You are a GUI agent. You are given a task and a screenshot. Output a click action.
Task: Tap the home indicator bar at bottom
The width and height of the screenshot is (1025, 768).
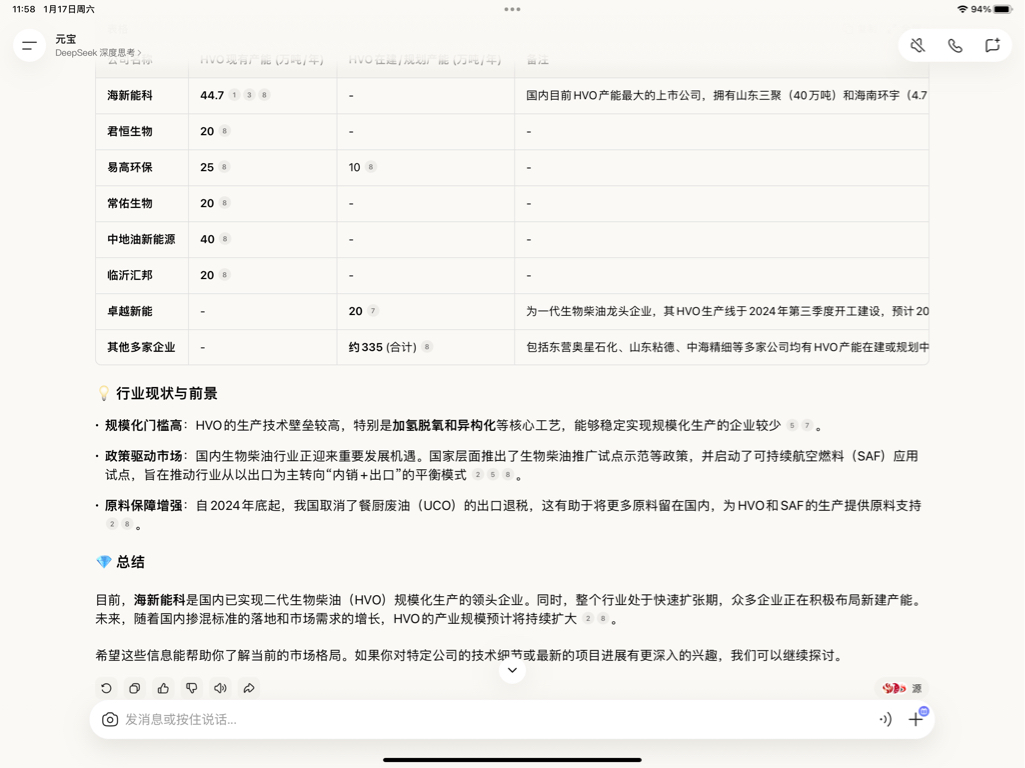point(512,760)
